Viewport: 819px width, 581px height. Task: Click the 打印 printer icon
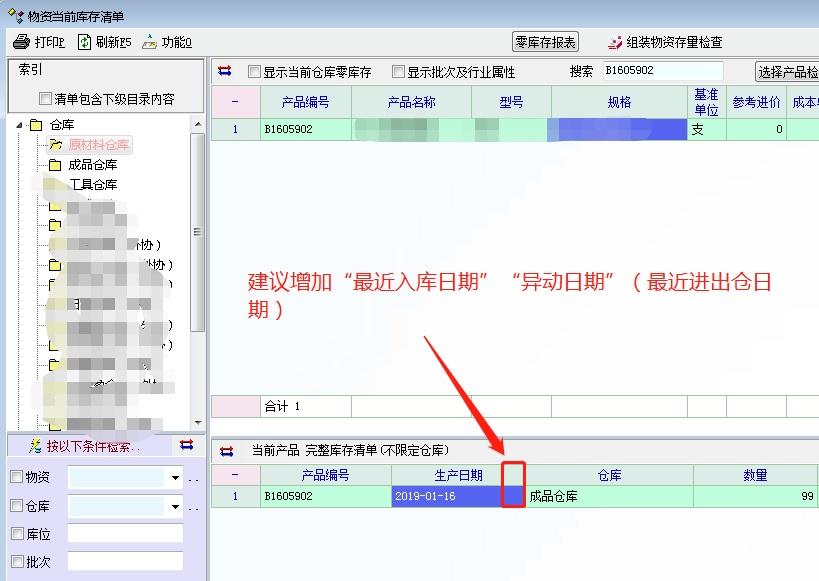click(x=21, y=42)
